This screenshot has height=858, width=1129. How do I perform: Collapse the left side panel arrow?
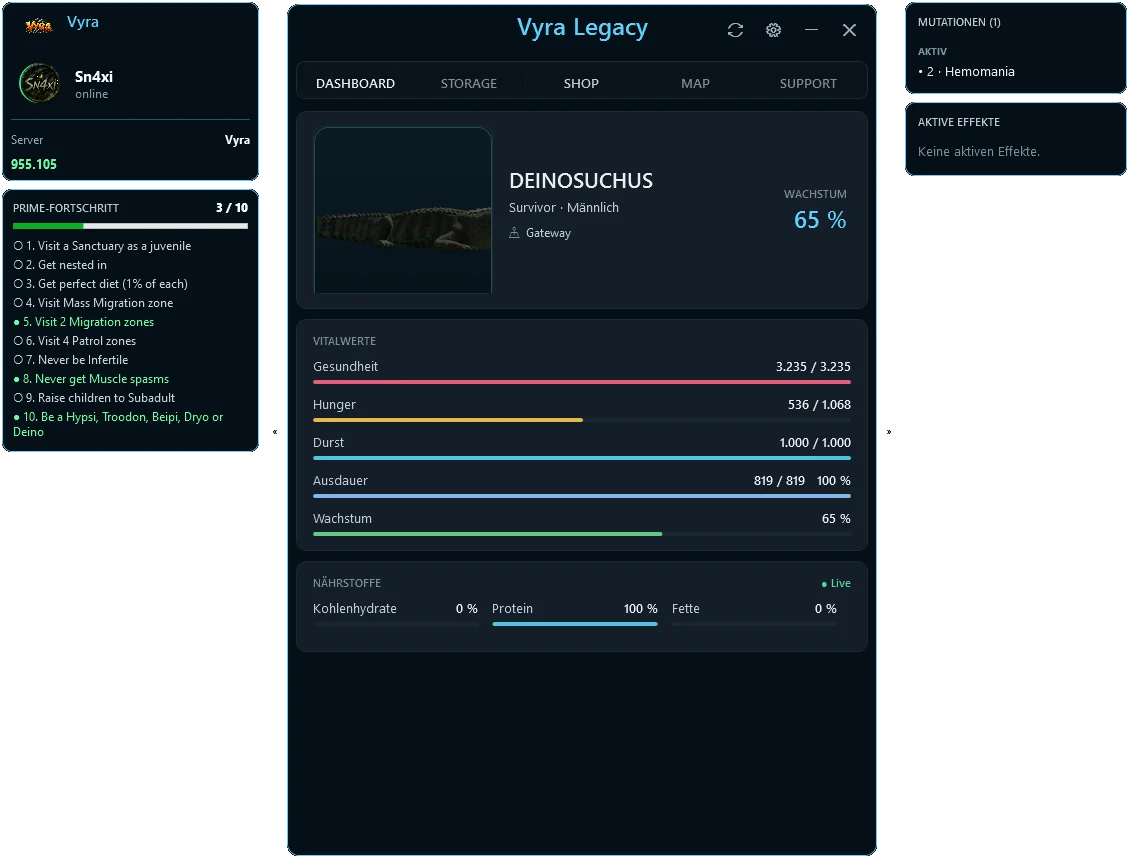coord(275,432)
